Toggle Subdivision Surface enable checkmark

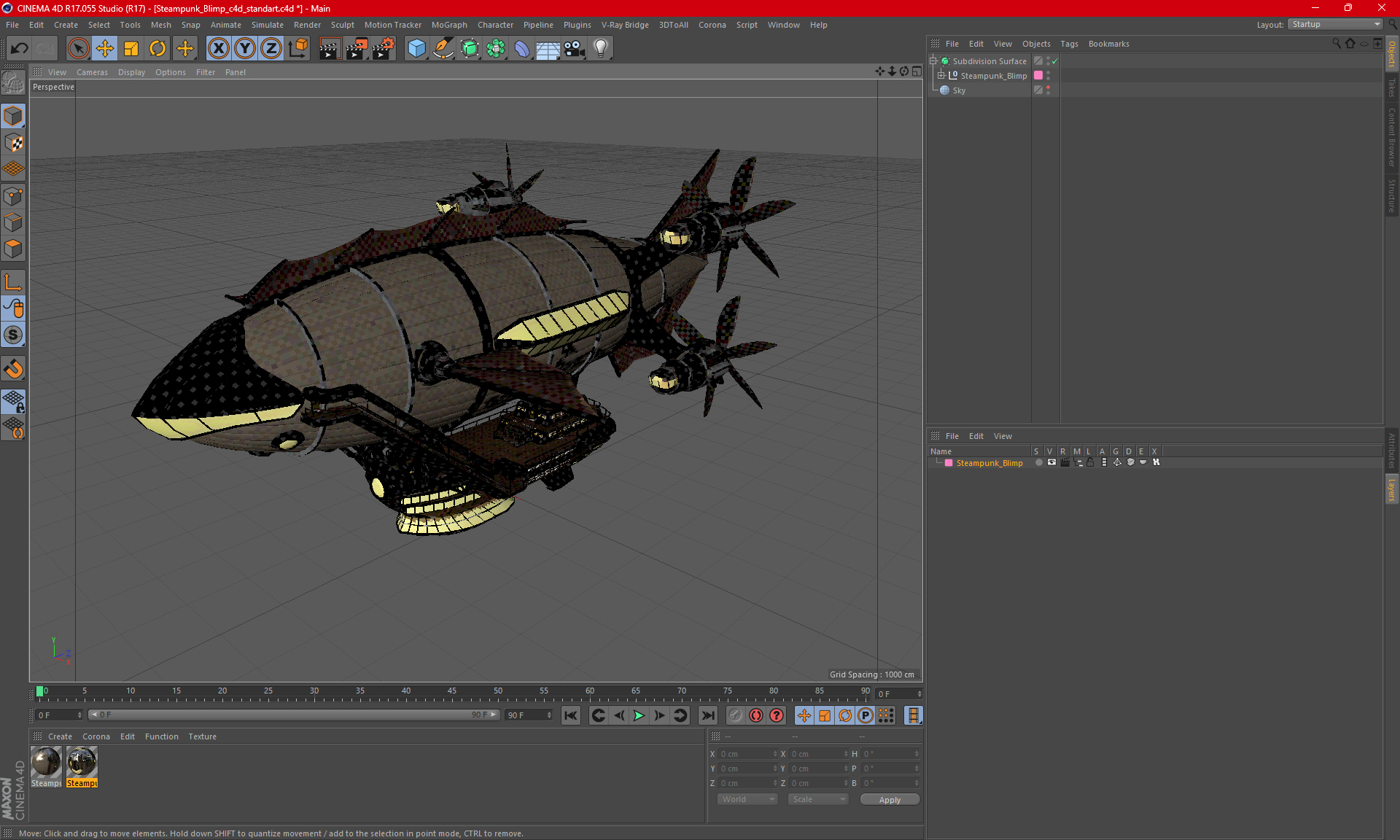pyautogui.click(x=1055, y=61)
